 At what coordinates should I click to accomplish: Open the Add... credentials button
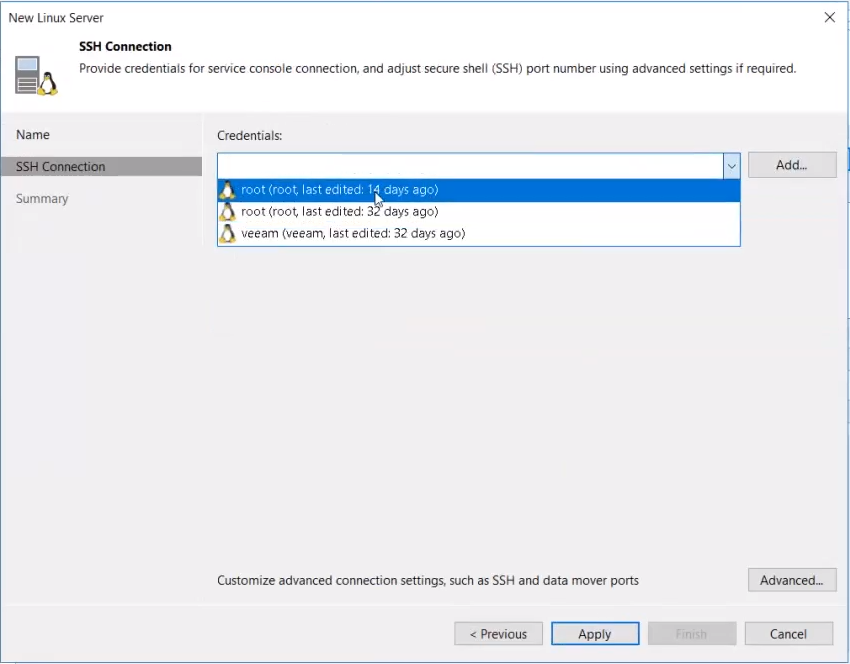point(792,165)
